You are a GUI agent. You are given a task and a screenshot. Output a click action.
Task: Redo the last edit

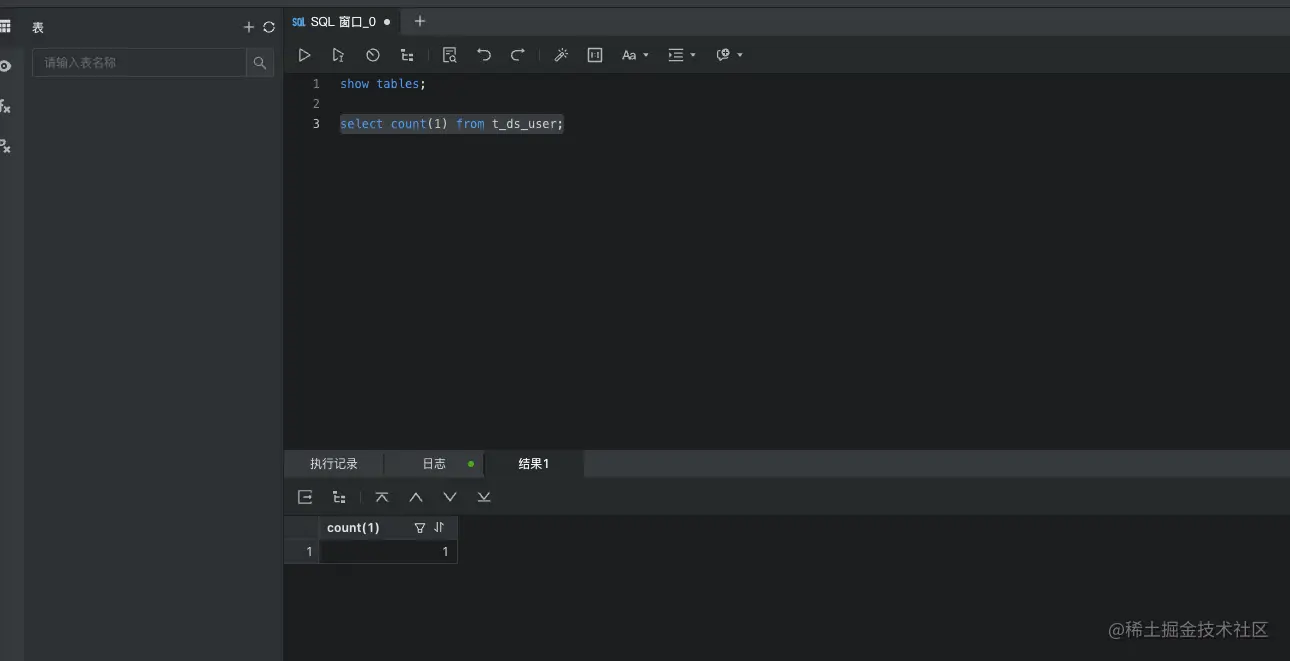[x=517, y=55]
